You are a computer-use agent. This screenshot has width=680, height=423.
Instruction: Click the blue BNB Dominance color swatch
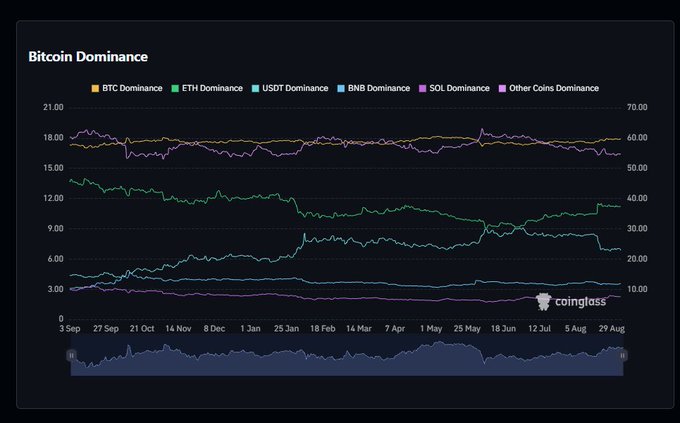[341, 89]
